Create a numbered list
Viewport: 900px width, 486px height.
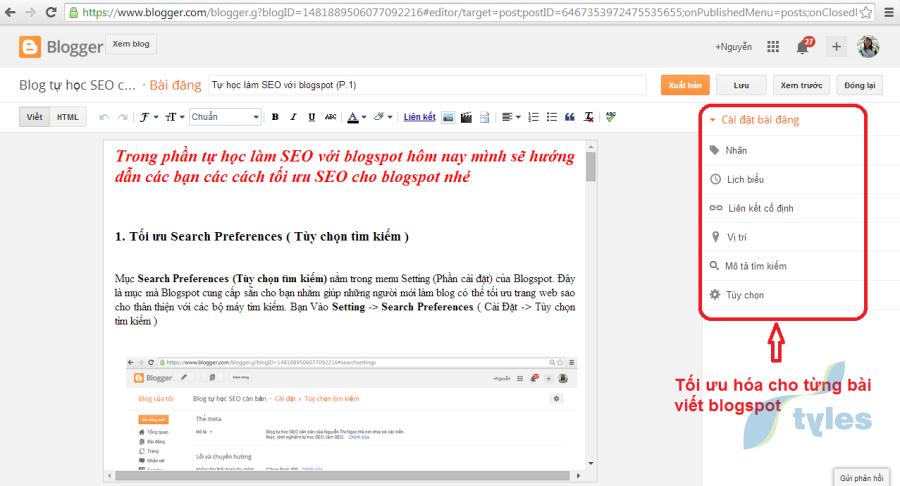click(x=533, y=117)
